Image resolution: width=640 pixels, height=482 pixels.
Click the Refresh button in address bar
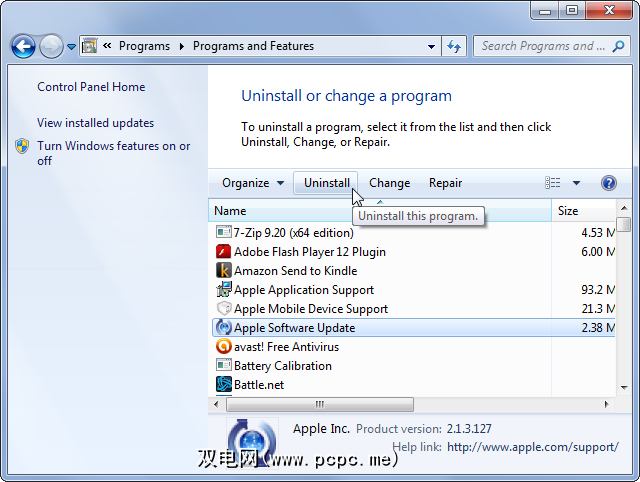click(x=454, y=46)
